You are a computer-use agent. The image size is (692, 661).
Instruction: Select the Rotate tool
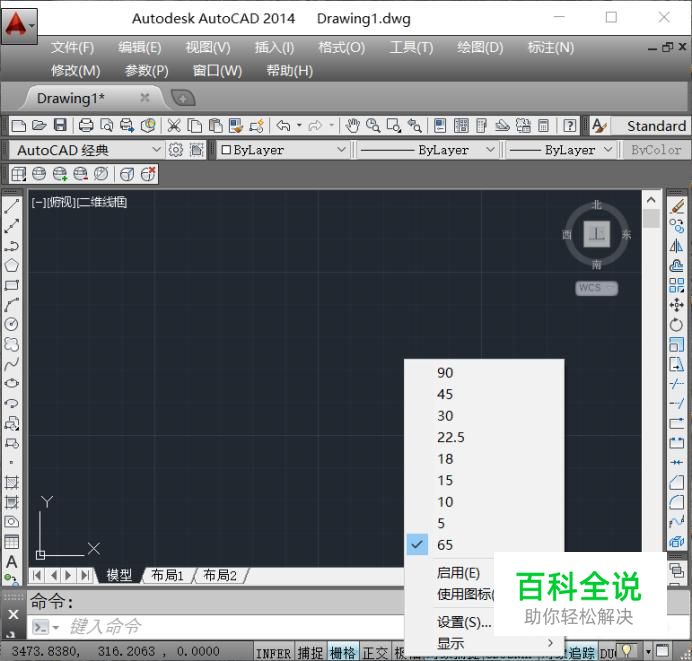coord(677,325)
